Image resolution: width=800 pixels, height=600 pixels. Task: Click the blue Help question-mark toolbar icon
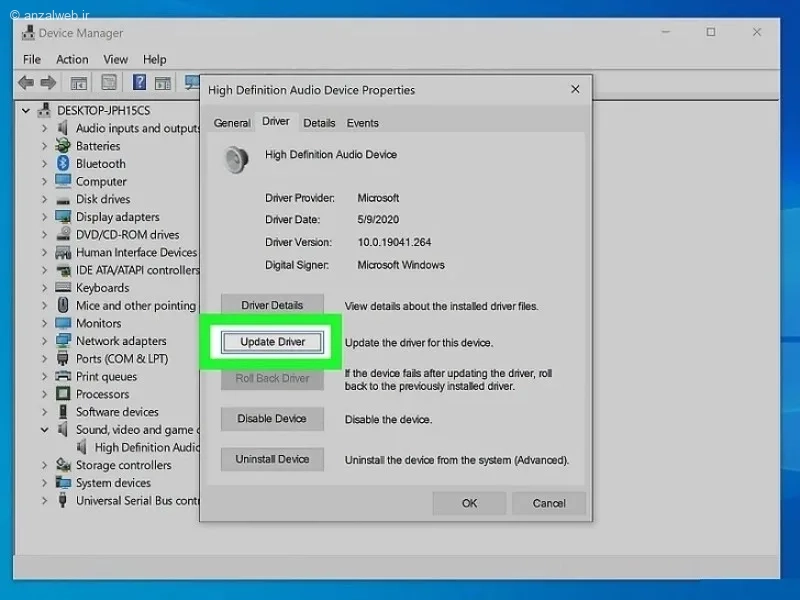(x=139, y=82)
